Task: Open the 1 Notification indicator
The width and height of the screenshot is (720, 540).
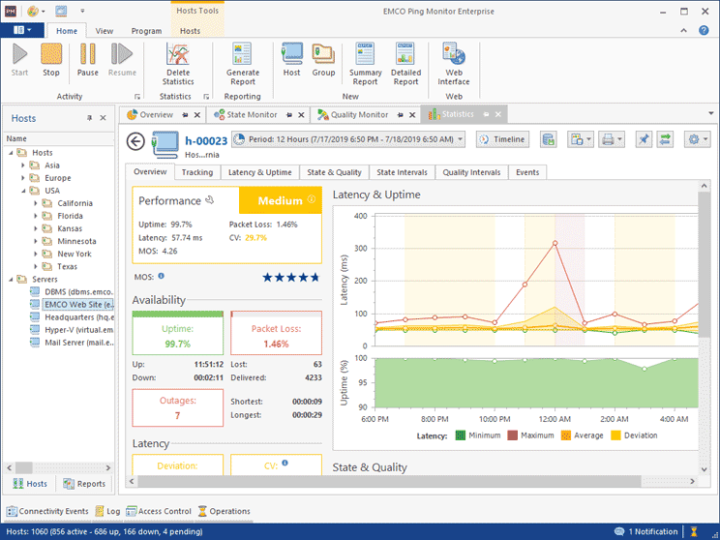Action: pos(646,531)
